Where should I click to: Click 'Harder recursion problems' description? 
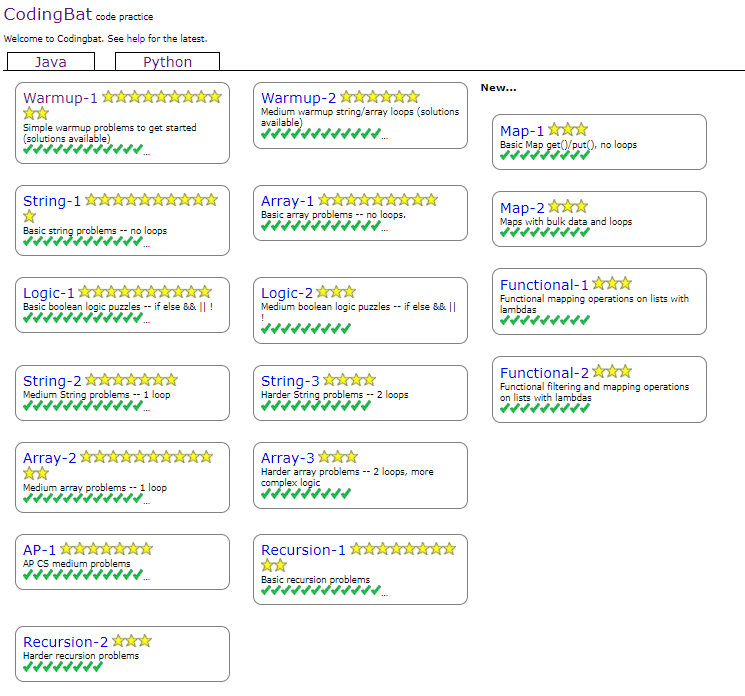(x=81, y=656)
